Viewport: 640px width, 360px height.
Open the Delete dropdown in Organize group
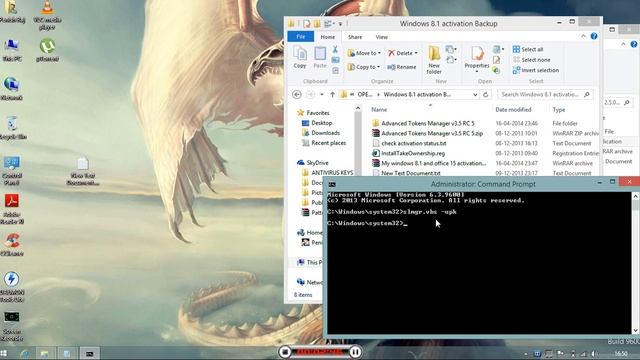pyautogui.click(x=403, y=53)
